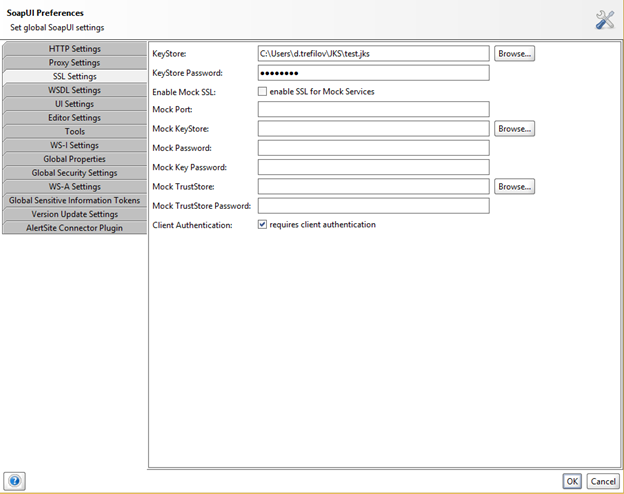Open Editor Settings tab
Viewport: 624px width, 494px height.
tap(74, 118)
